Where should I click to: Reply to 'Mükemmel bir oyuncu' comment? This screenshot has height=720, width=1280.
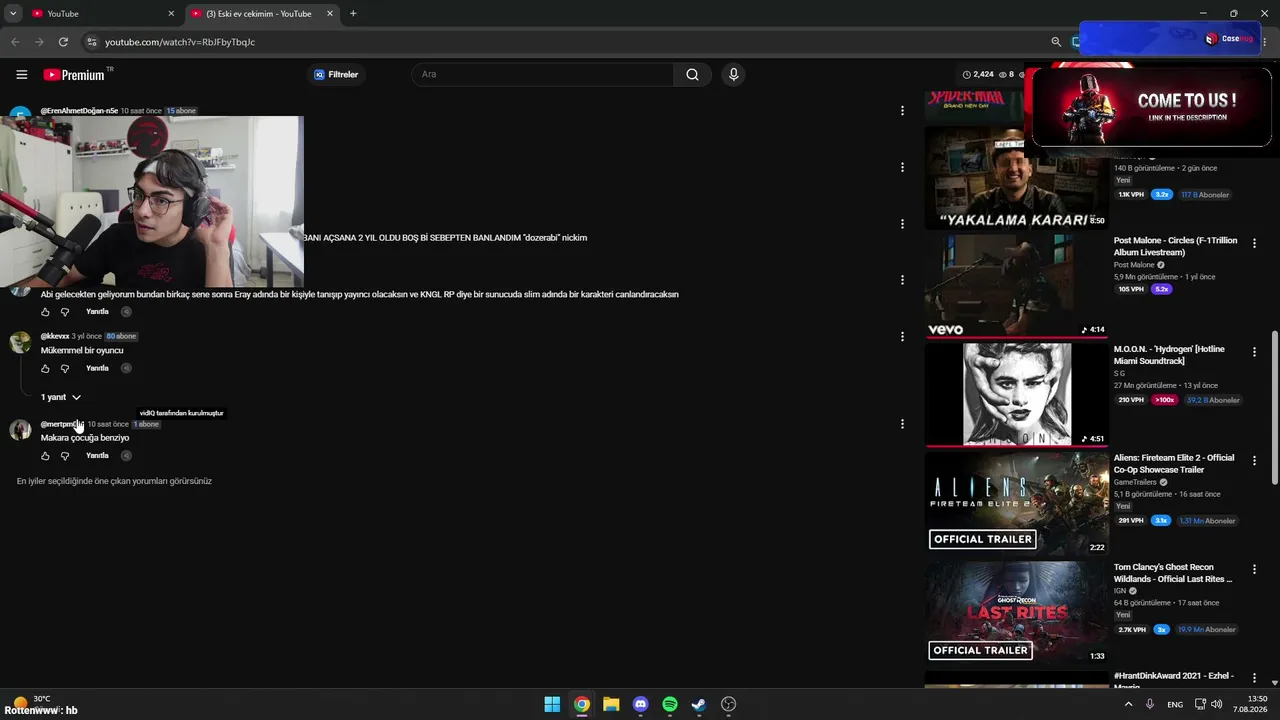click(x=97, y=369)
